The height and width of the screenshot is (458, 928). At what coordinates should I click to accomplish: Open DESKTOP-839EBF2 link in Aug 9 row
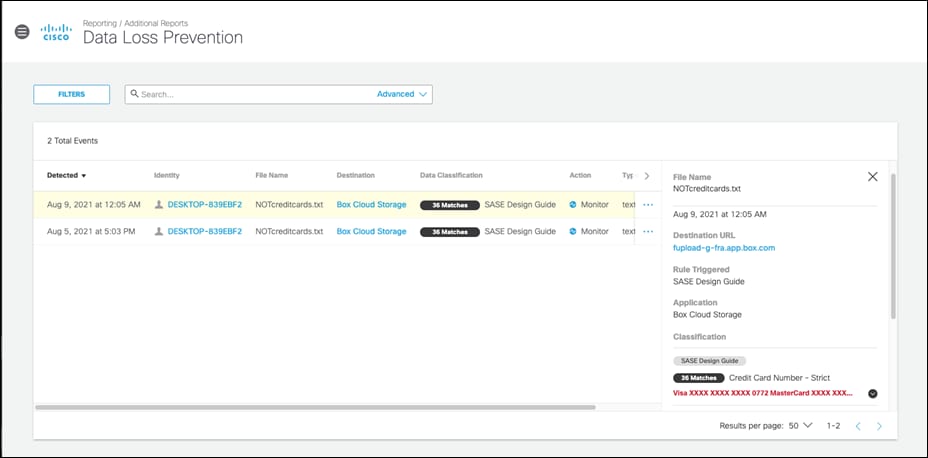coord(205,205)
